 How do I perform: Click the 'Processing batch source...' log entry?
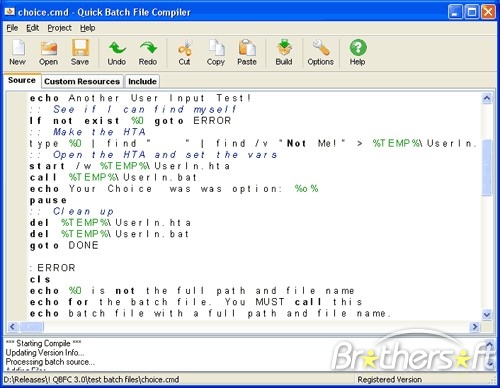coord(50,362)
